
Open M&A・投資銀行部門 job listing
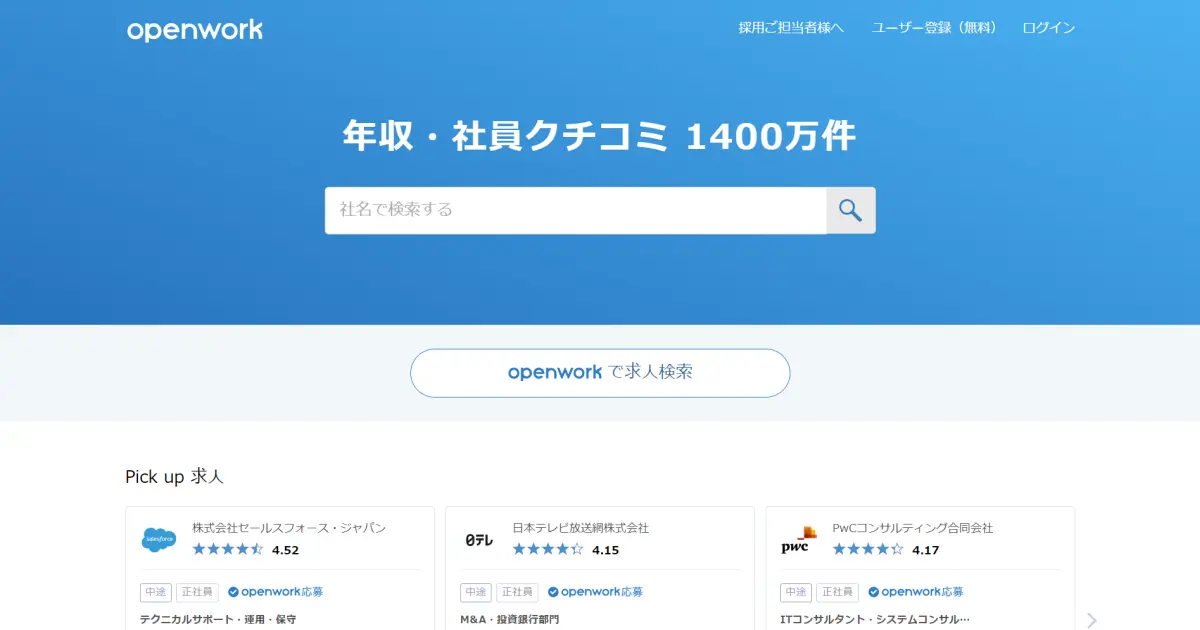pos(509,620)
